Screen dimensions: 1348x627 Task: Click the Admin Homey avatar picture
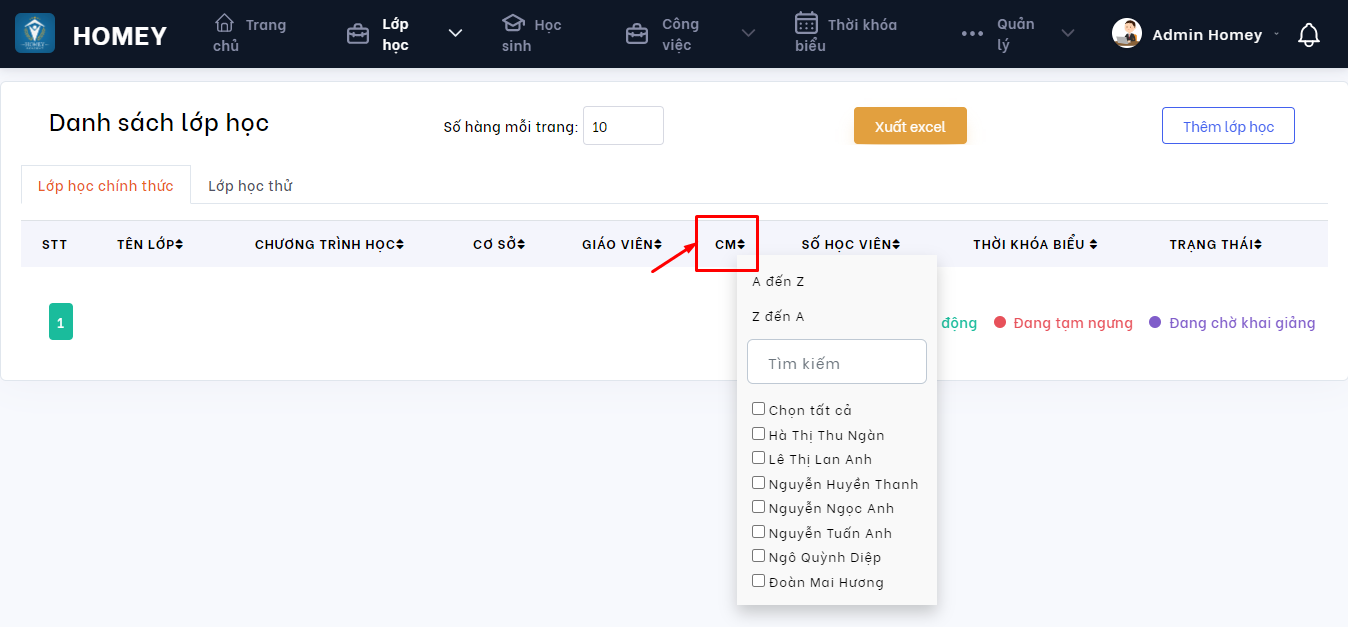[1127, 34]
